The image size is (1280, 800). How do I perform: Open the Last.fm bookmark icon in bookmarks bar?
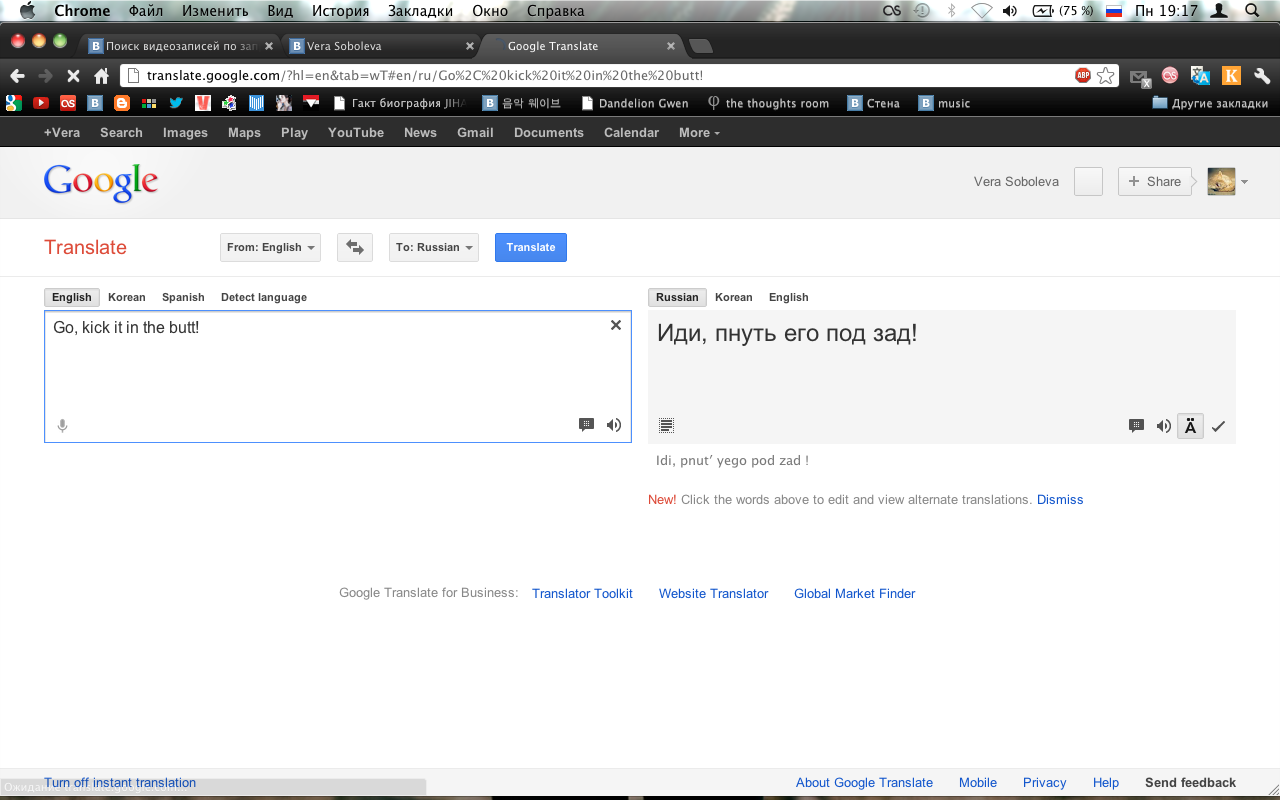tap(68, 102)
